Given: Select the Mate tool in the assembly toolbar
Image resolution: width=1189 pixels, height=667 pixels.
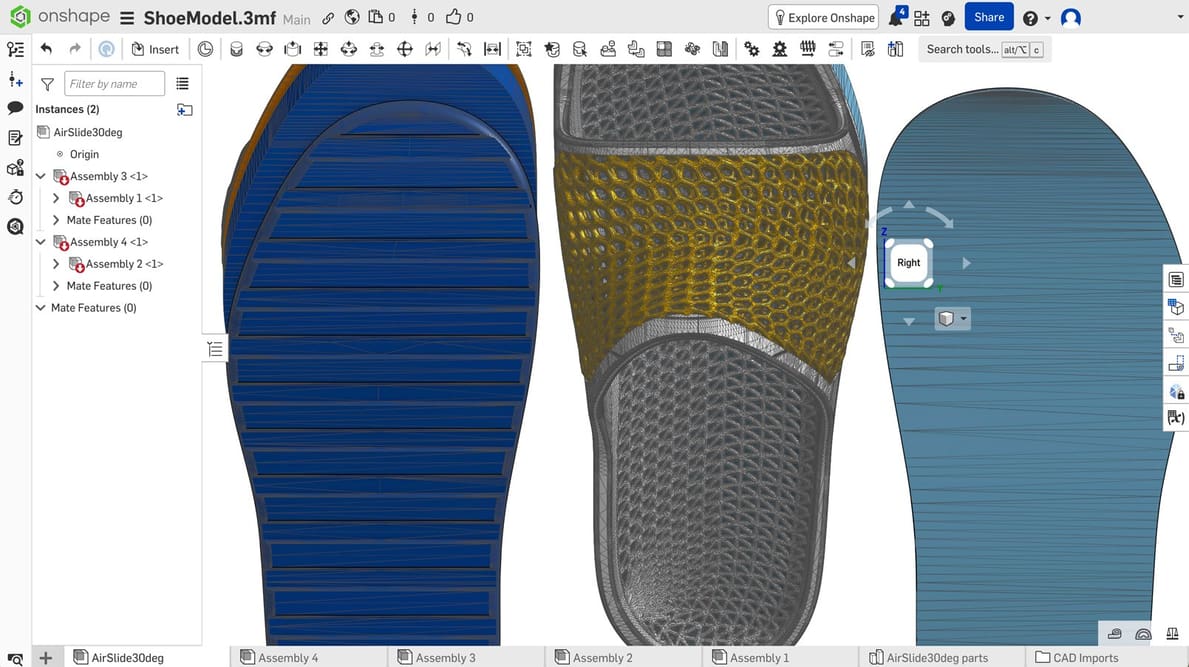Looking at the screenshot, I should [236, 48].
